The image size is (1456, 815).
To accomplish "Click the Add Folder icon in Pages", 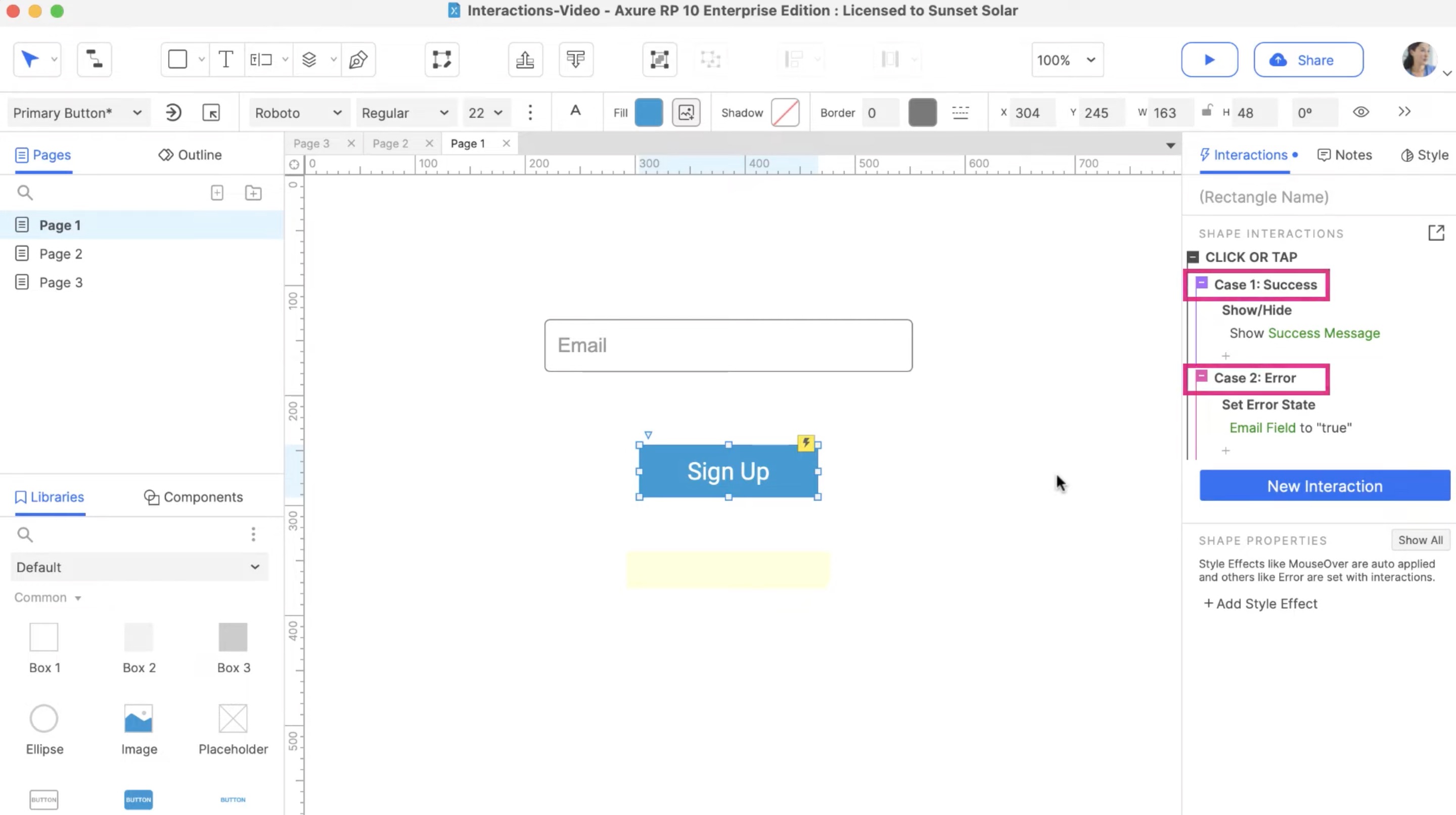I will [x=253, y=193].
